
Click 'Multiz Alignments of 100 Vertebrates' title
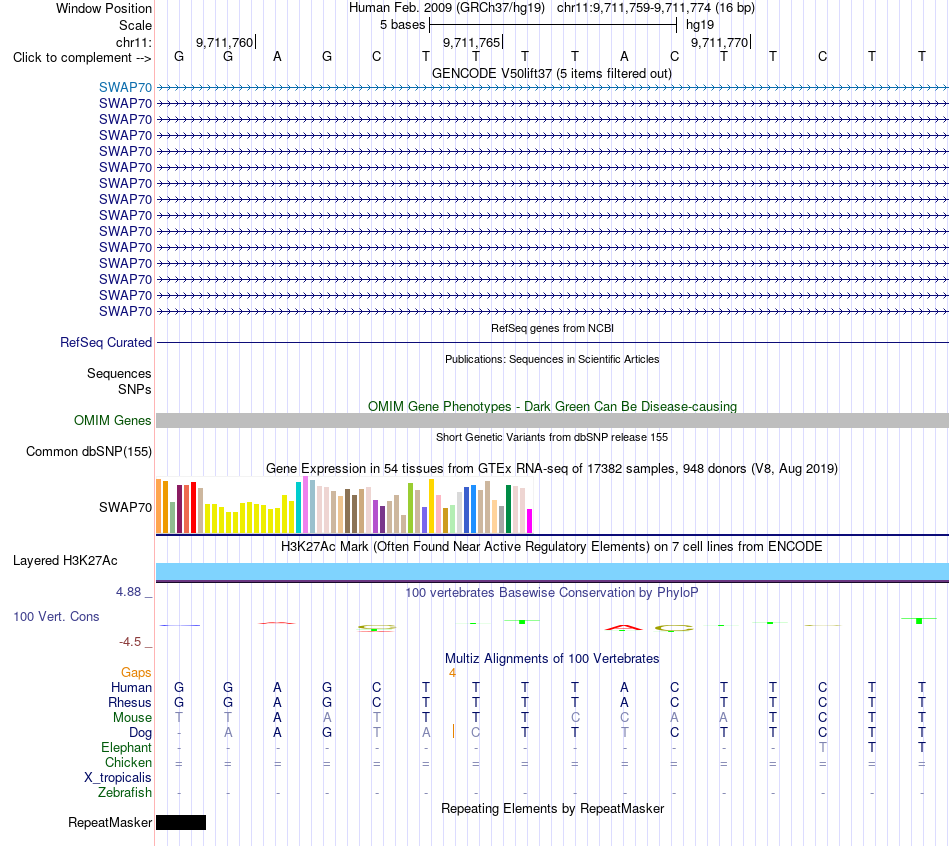coord(552,658)
